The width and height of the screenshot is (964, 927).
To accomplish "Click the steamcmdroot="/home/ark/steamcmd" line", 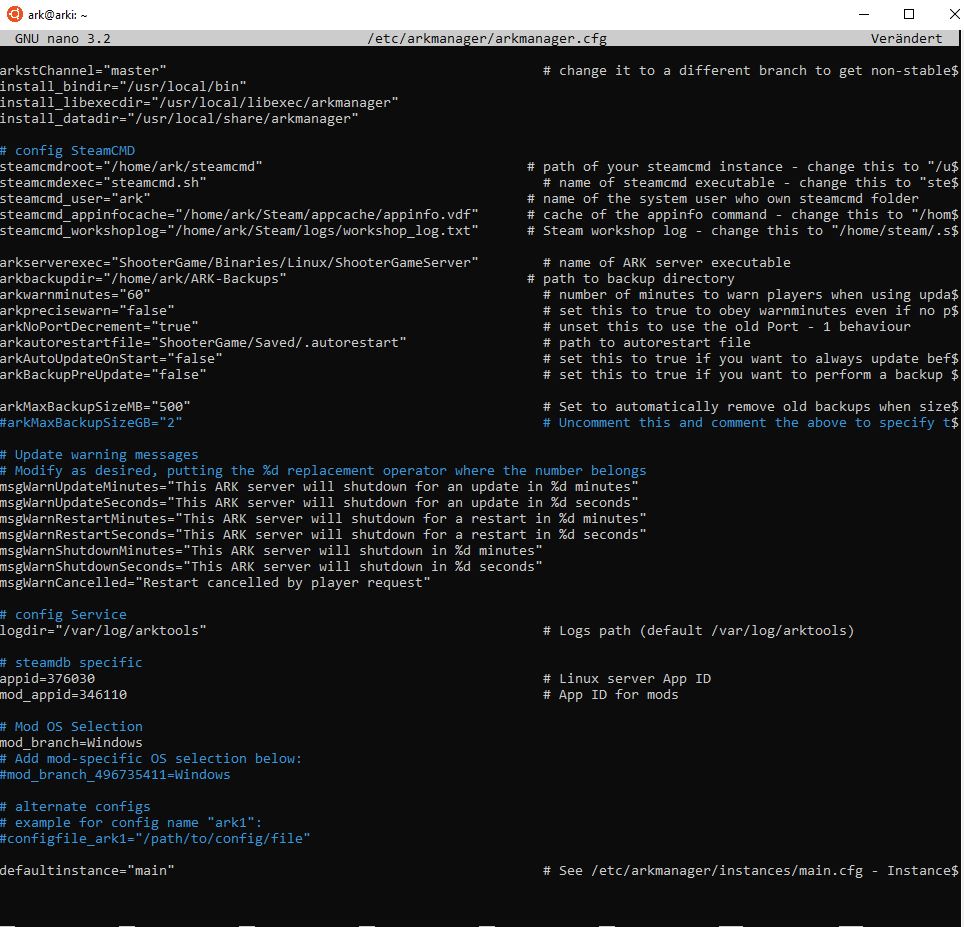I will pyautogui.click(x=131, y=167).
